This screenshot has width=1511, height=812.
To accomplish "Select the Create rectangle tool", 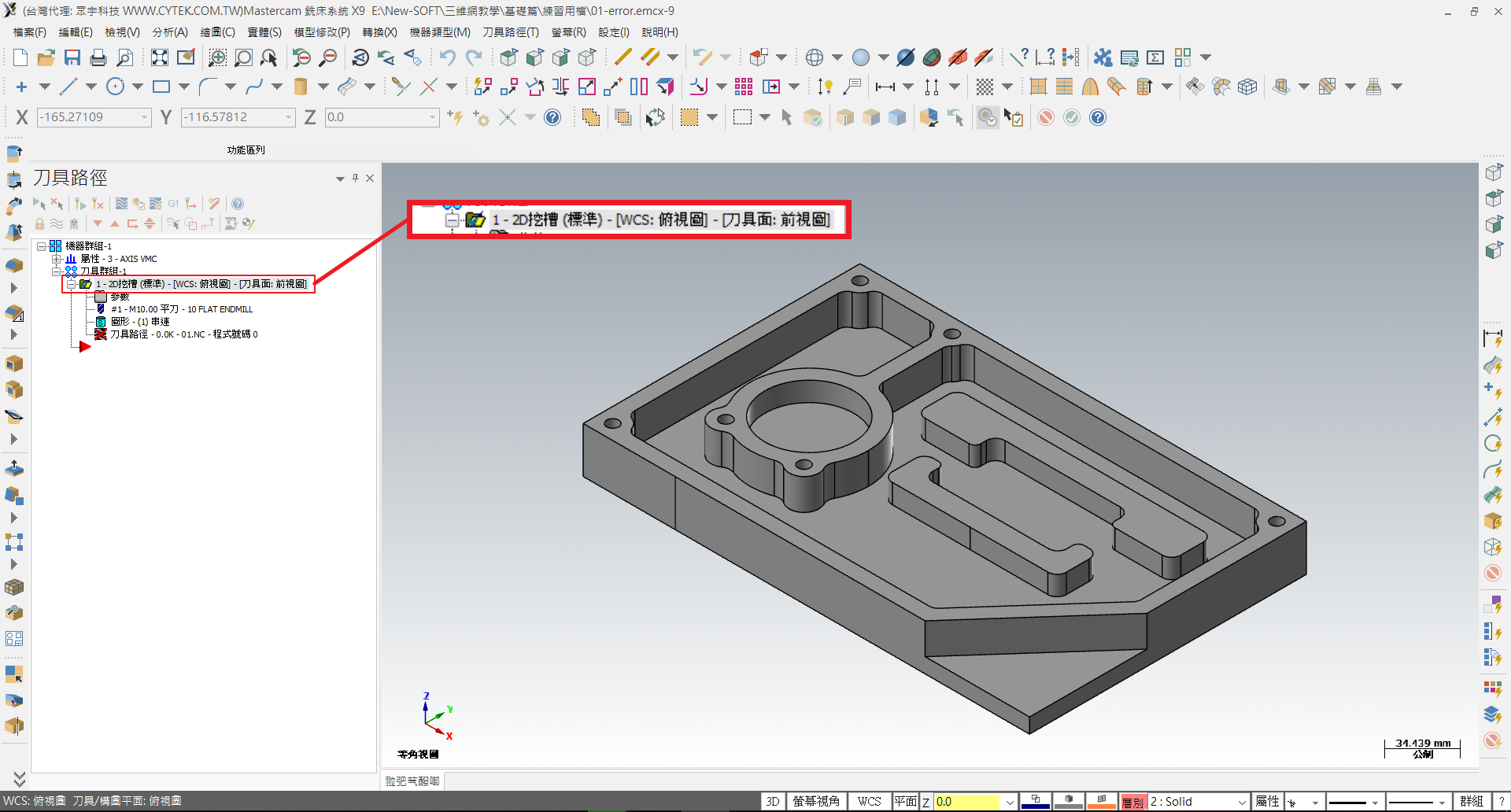I will 161,87.
